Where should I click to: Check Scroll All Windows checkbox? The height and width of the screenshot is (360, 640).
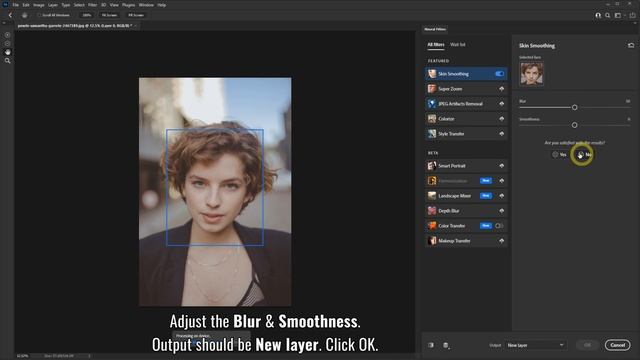click(x=40, y=15)
